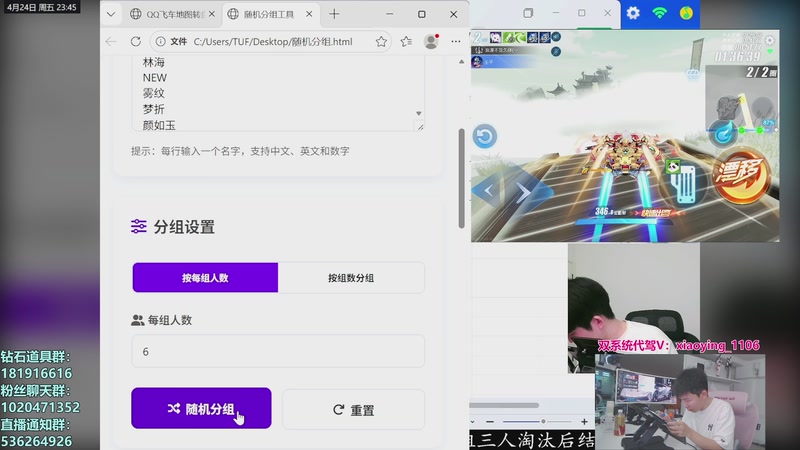Tap the nitro boost bottle button in game
The height and width of the screenshot is (450, 800).
(685, 183)
